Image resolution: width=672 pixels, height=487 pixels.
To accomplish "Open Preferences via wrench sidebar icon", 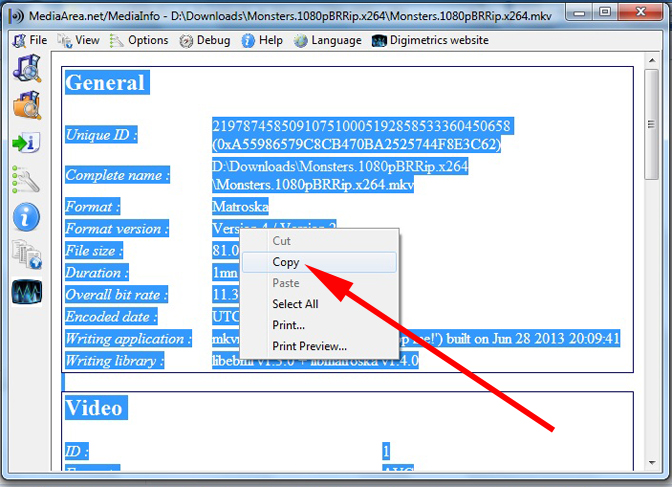I will click(26, 180).
